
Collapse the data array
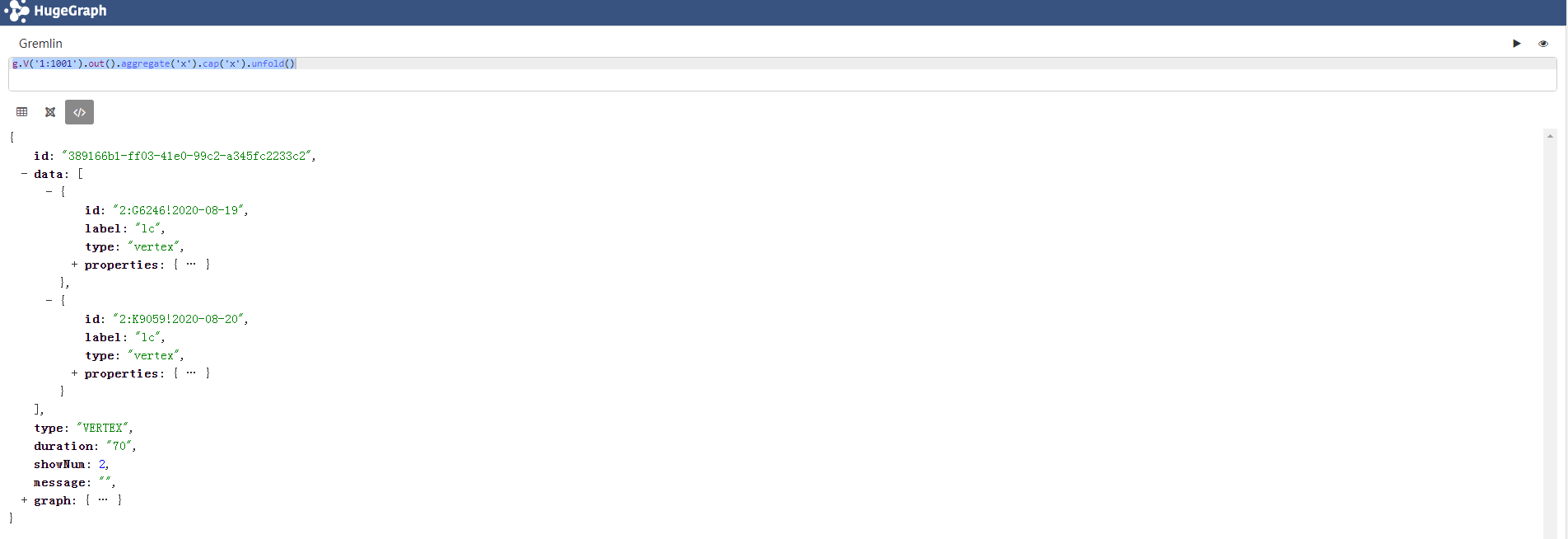coord(24,174)
